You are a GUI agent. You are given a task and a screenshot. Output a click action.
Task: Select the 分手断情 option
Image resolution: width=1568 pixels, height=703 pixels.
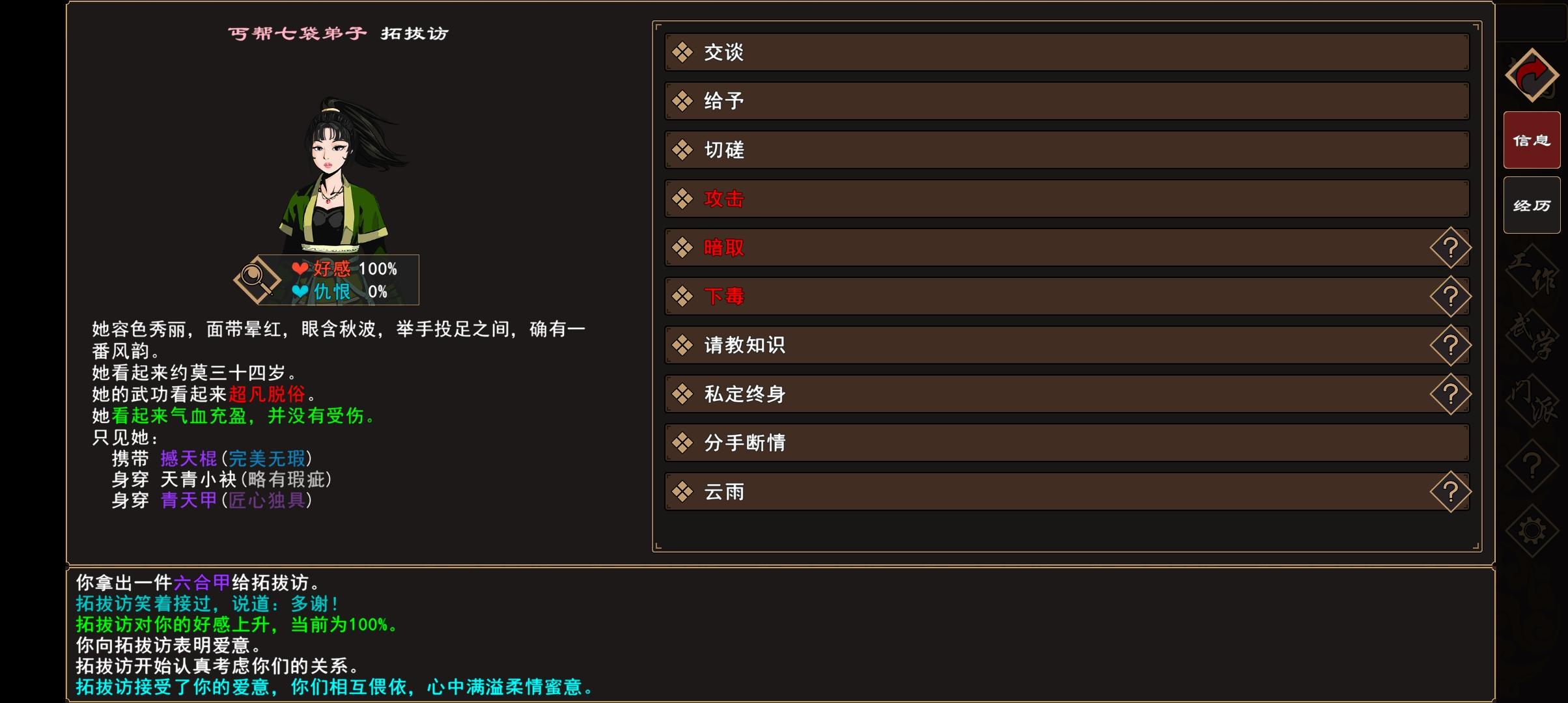click(x=1067, y=443)
